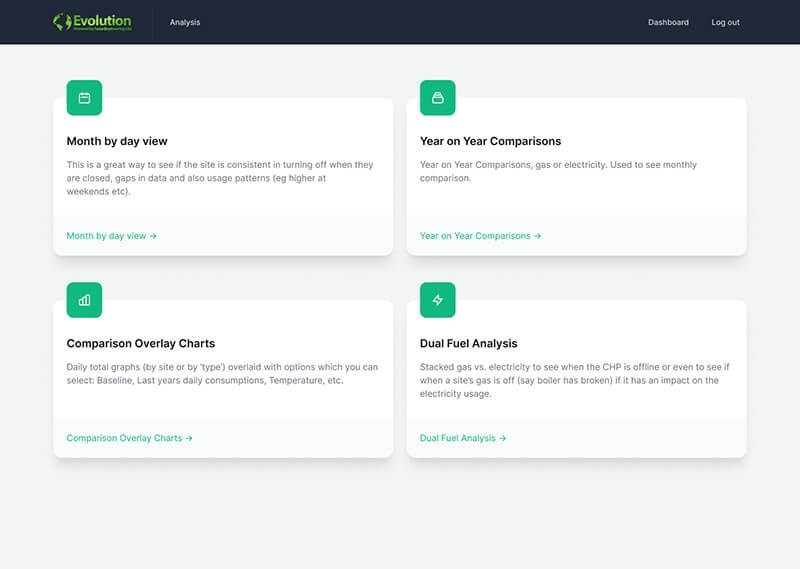Click the Dual Fuel Analysis heading

[468, 343]
